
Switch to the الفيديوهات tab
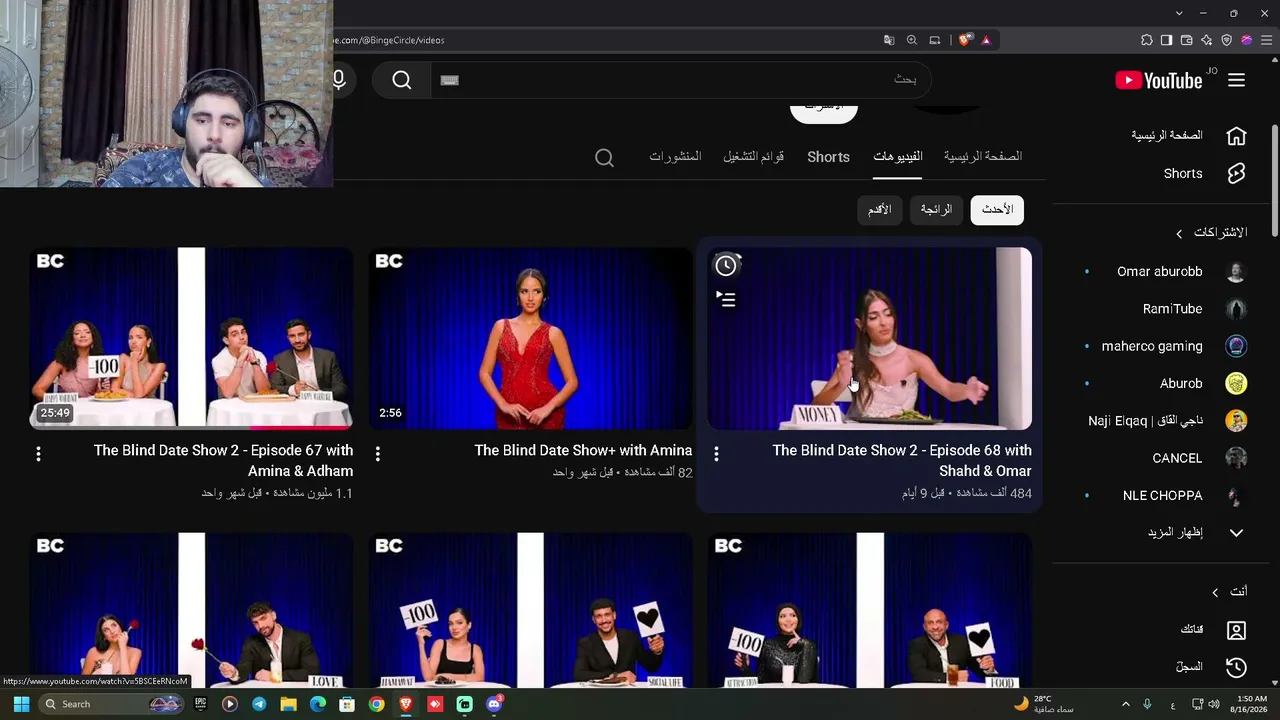pos(897,157)
